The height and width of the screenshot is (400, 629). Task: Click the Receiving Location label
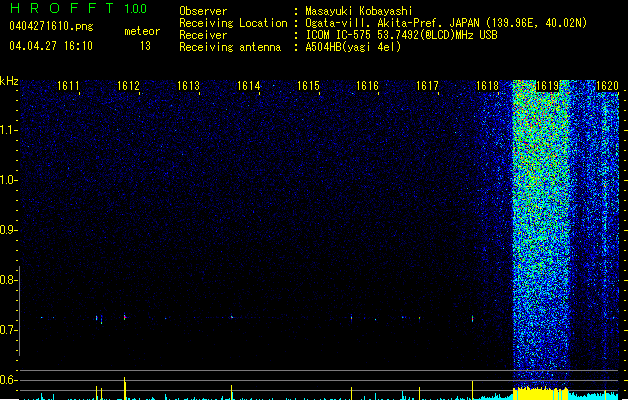click(233, 23)
